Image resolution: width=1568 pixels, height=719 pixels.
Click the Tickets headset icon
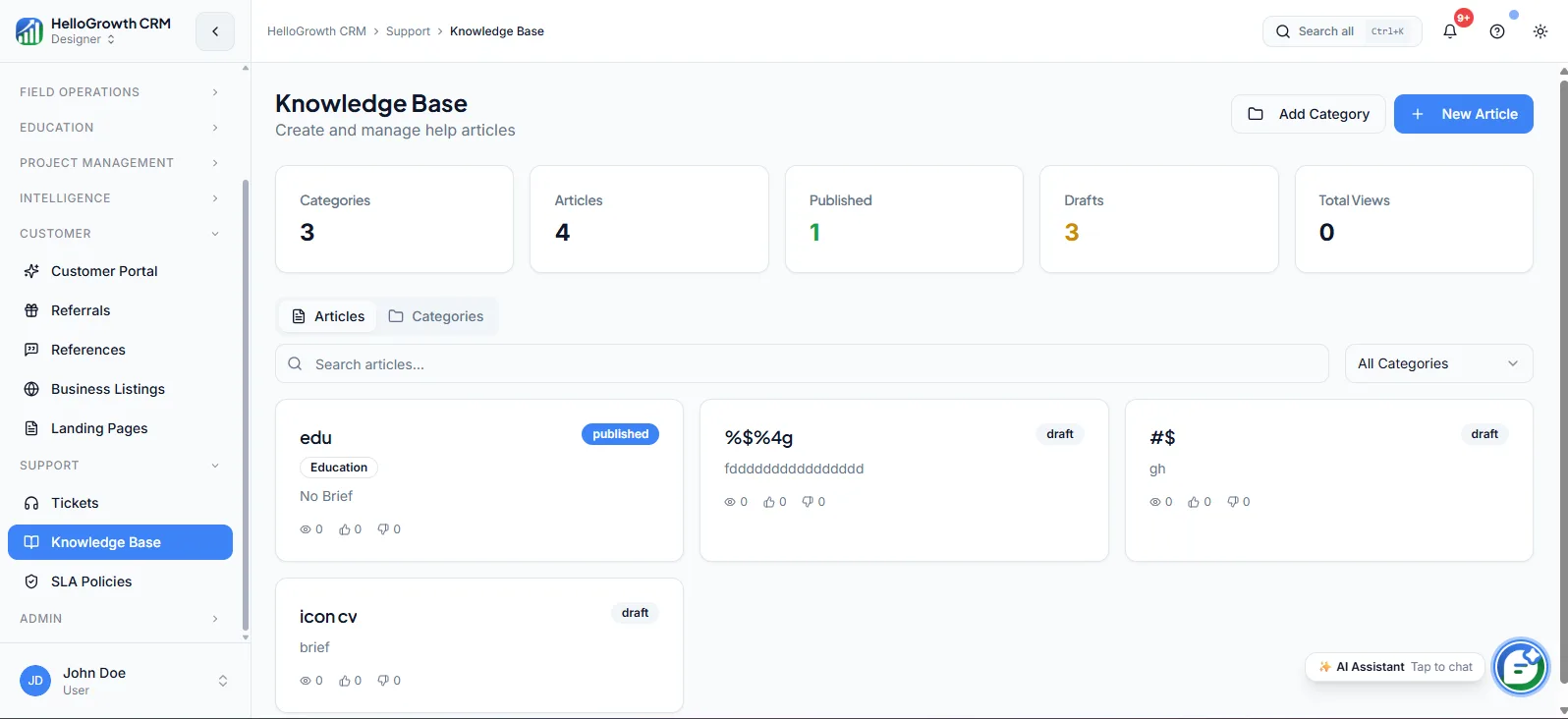[x=31, y=503]
